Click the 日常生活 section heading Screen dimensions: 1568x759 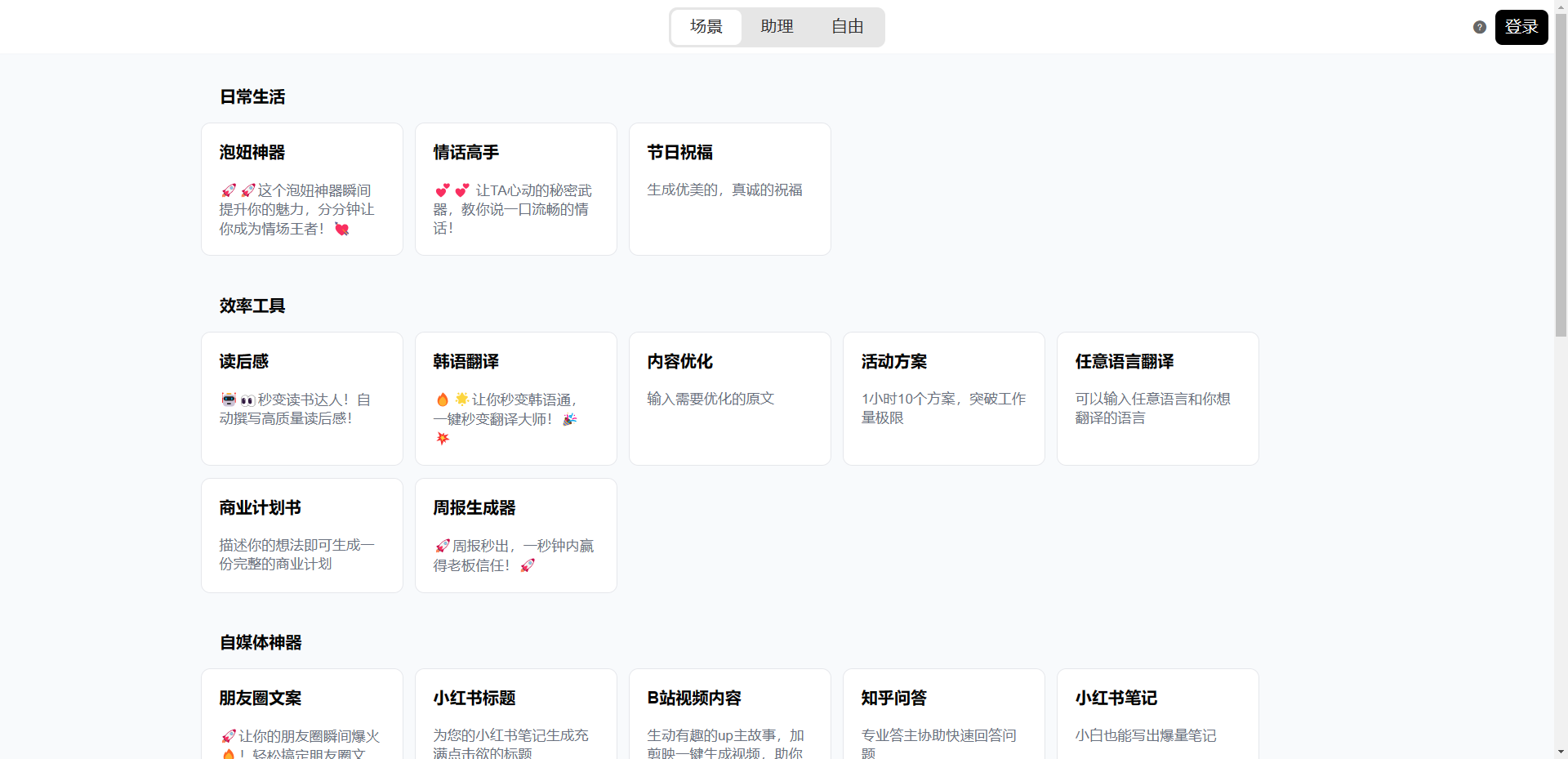click(252, 96)
